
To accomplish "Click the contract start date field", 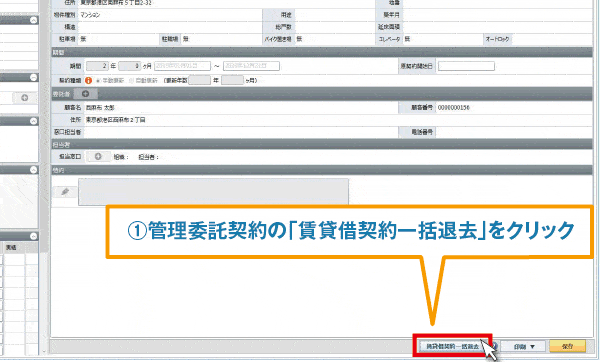I will 182,66.
